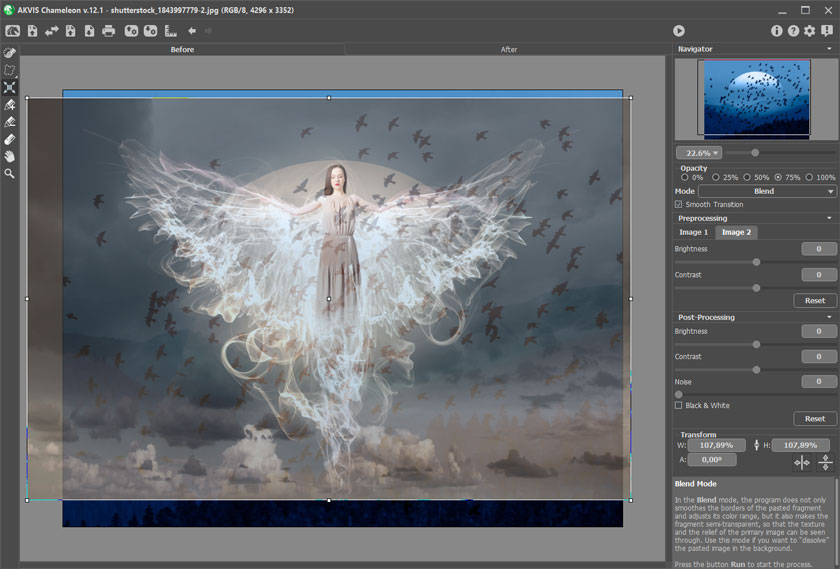Save guiding lines to a file
Image resolution: width=840 pixels, height=569 pixels.
pos(151,31)
